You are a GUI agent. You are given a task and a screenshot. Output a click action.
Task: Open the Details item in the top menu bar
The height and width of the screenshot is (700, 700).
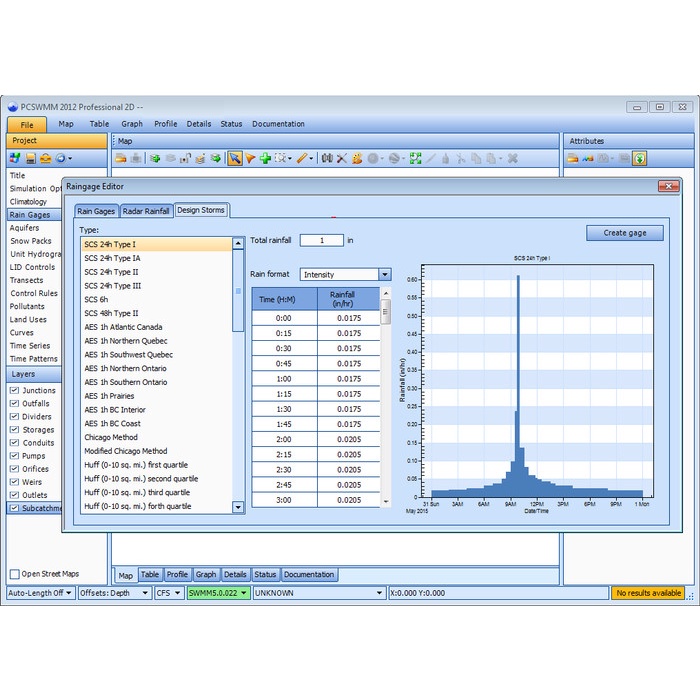pyautogui.click(x=199, y=124)
